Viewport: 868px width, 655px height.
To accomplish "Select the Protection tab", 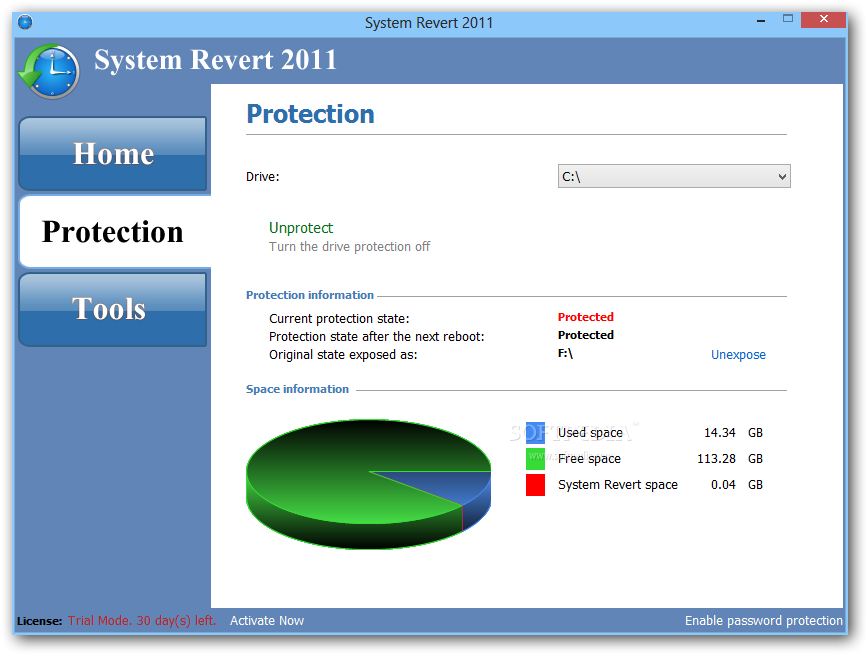I will (114, 231).
